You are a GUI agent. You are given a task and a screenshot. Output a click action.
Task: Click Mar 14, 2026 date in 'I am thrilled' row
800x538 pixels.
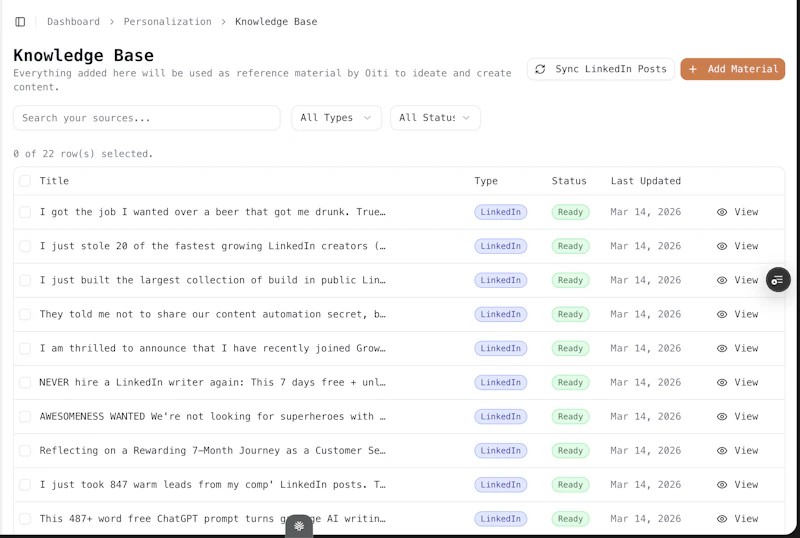click(645, 348)
